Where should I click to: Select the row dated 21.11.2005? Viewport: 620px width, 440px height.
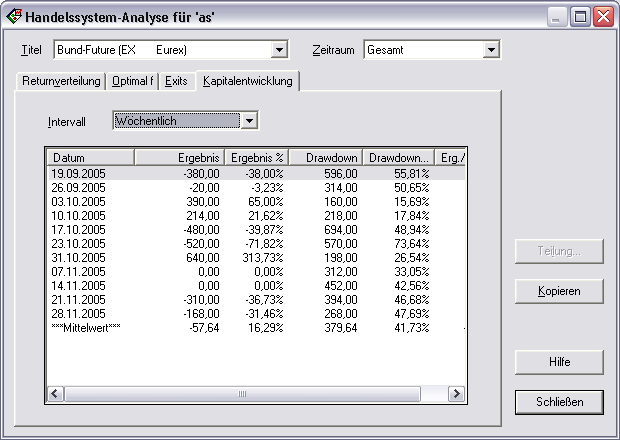(x=256, y=300)
